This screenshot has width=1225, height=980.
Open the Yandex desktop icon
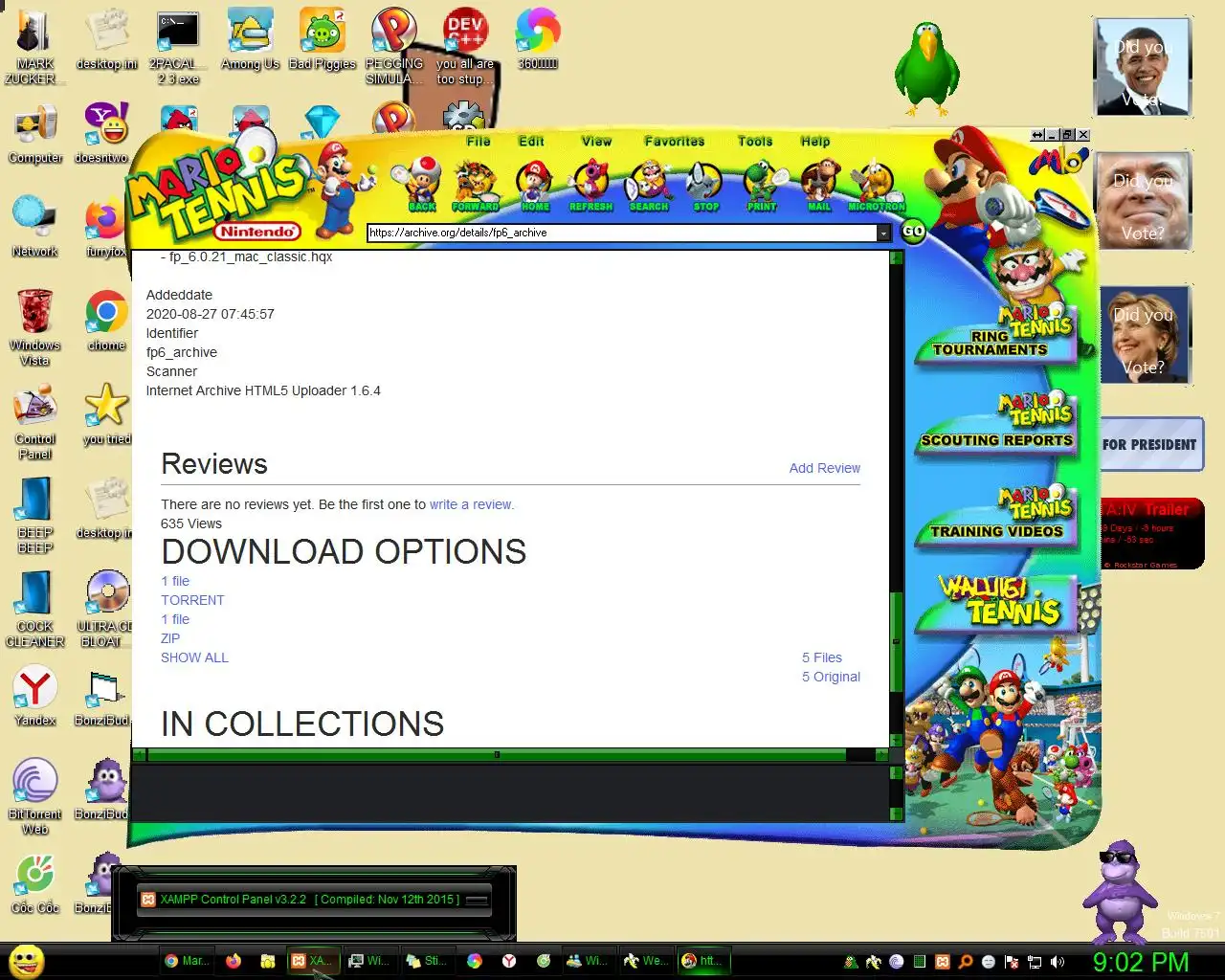(x=35, y=696)
